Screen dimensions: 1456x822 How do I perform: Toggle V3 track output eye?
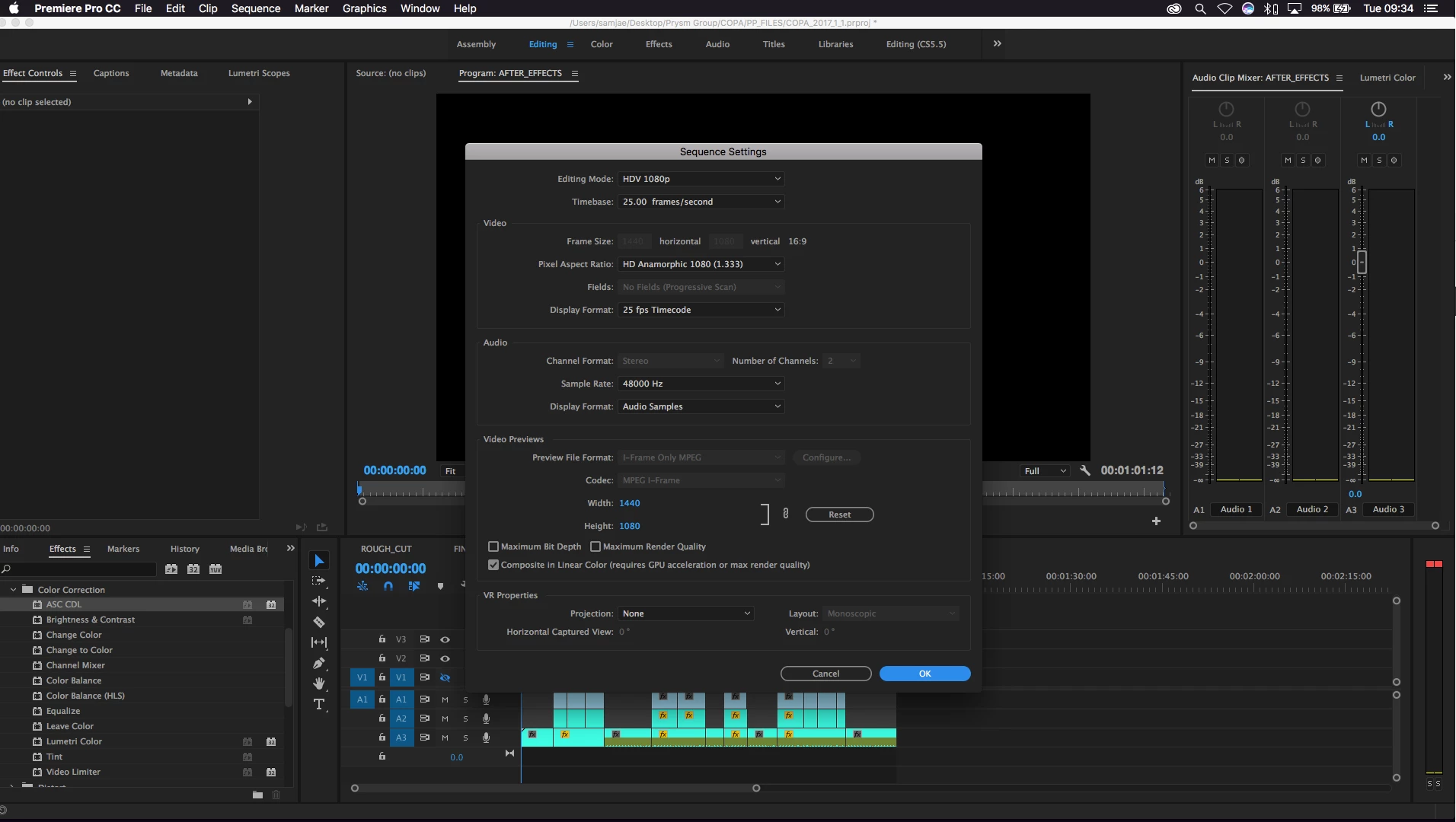click(x=445, y=639)
